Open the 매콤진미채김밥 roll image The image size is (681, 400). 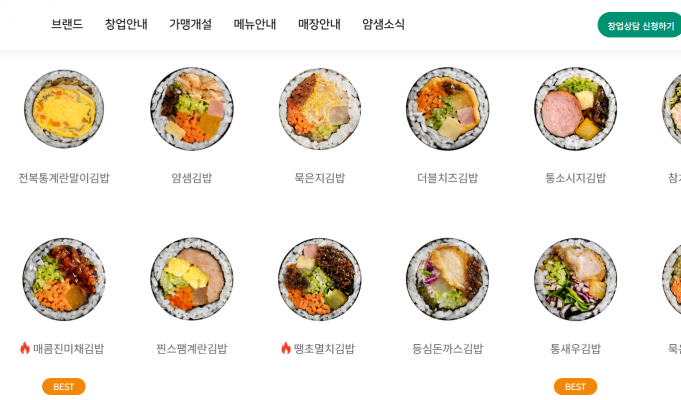click(64, 279)
